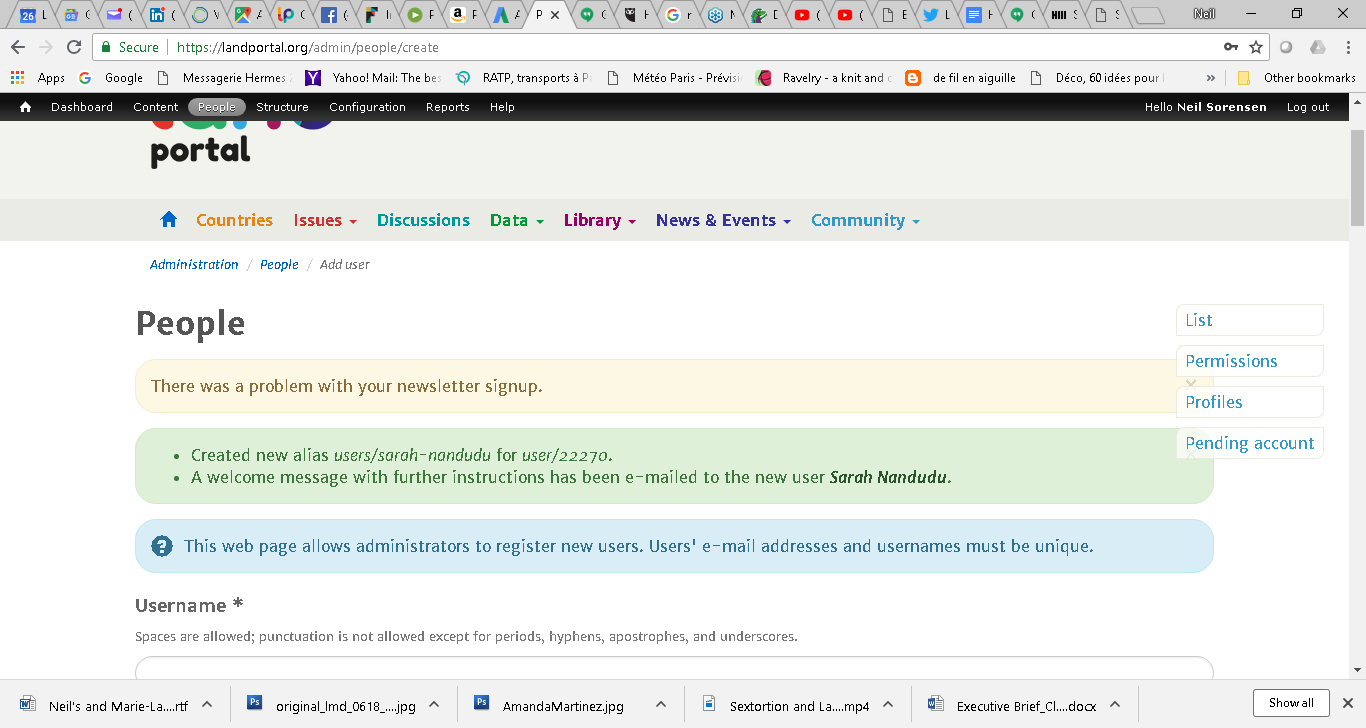Open the Apps grid on the bookmarks bar
The width and height of the screenshot is (1366, 728).
point(16,77)
